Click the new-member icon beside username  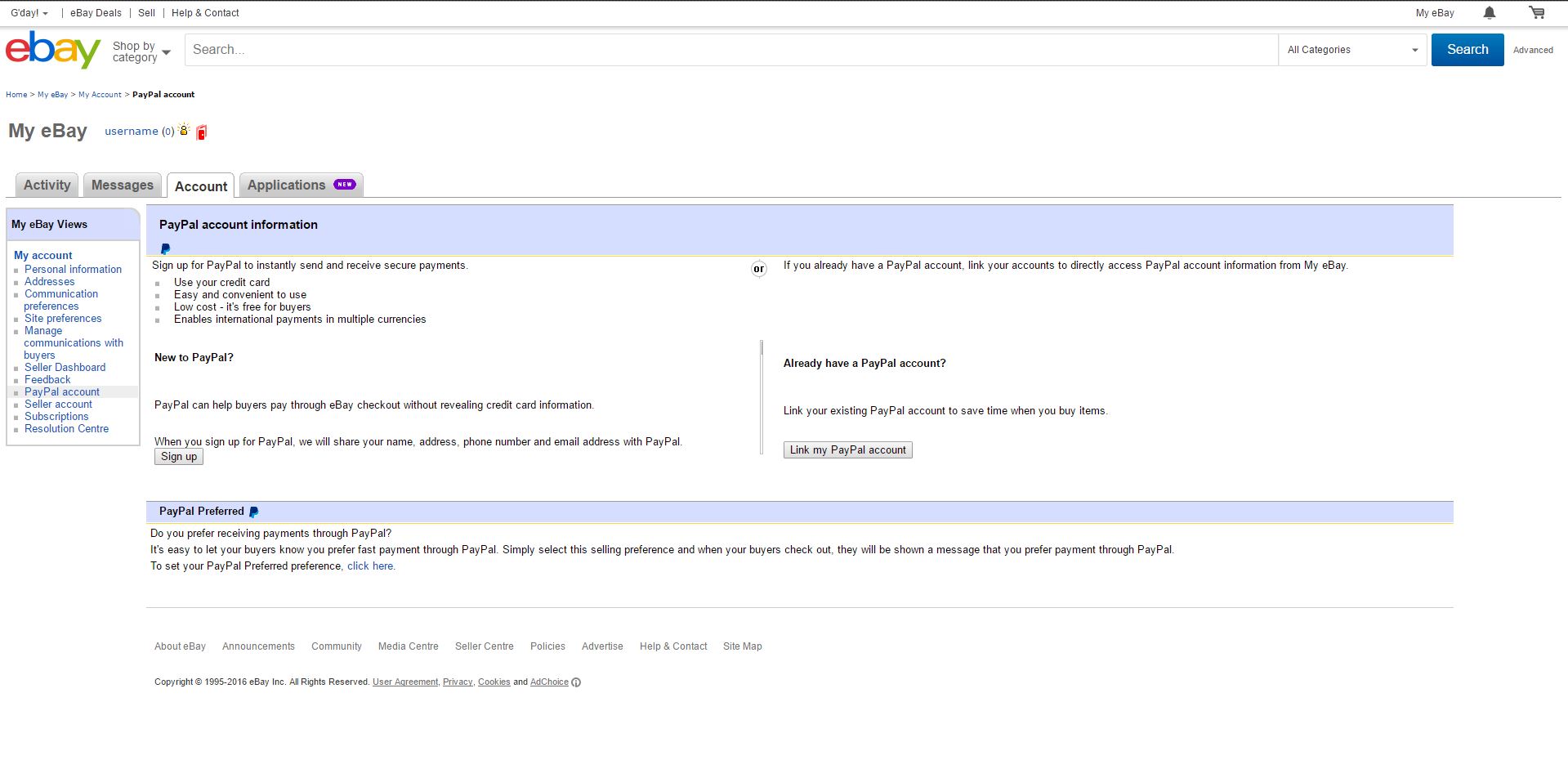pyautogui.click(x=184, y=130)
